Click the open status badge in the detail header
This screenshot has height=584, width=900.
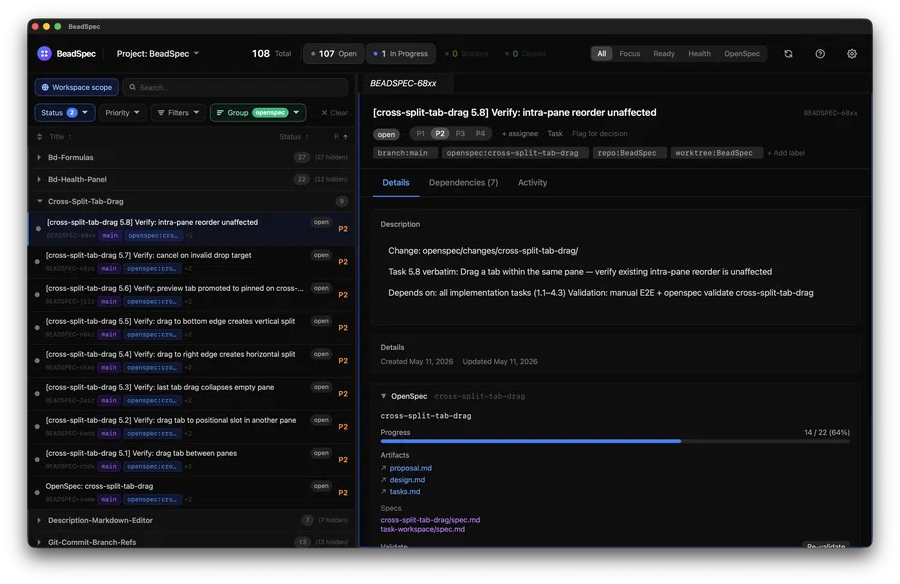pos(386,134)
